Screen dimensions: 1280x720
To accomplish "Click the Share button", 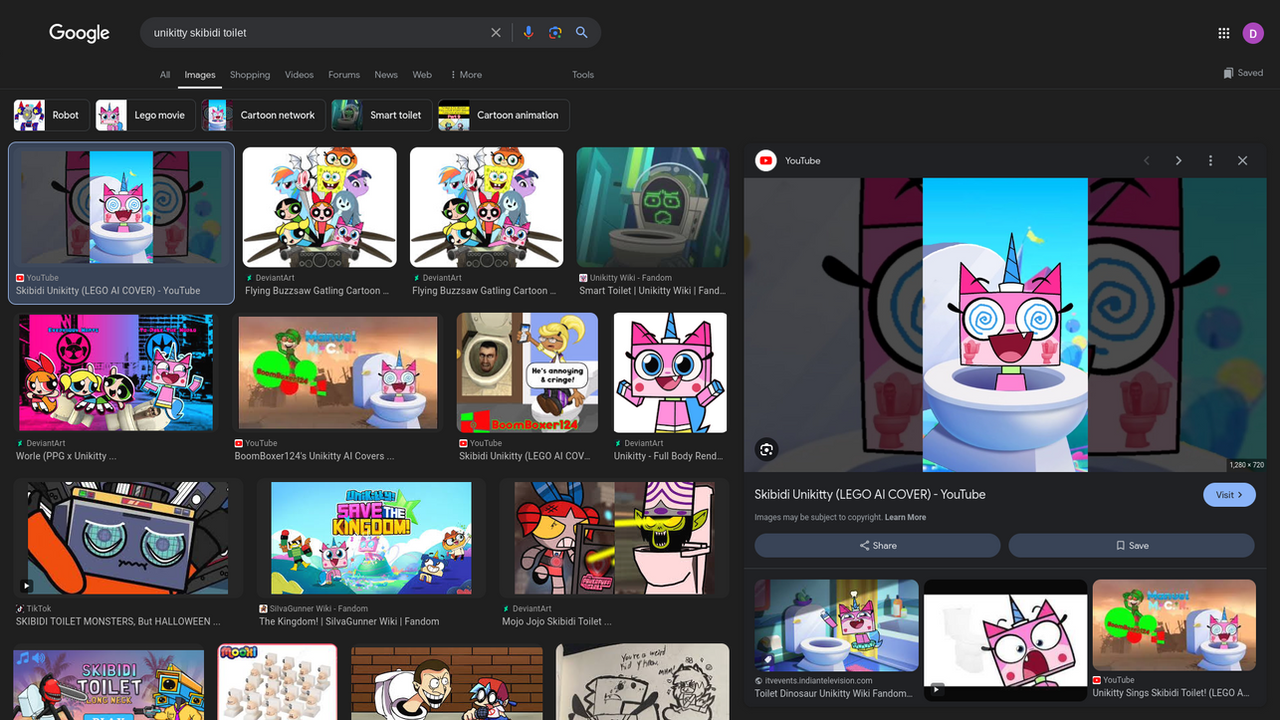I will (x=877, y=545).
